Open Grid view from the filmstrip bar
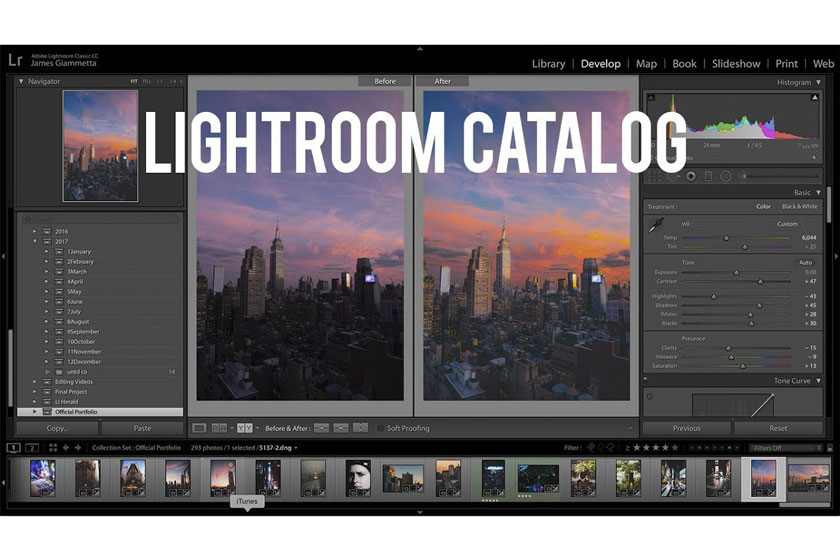This screenshot has height=560, width=840. click(x=52, y=447)
